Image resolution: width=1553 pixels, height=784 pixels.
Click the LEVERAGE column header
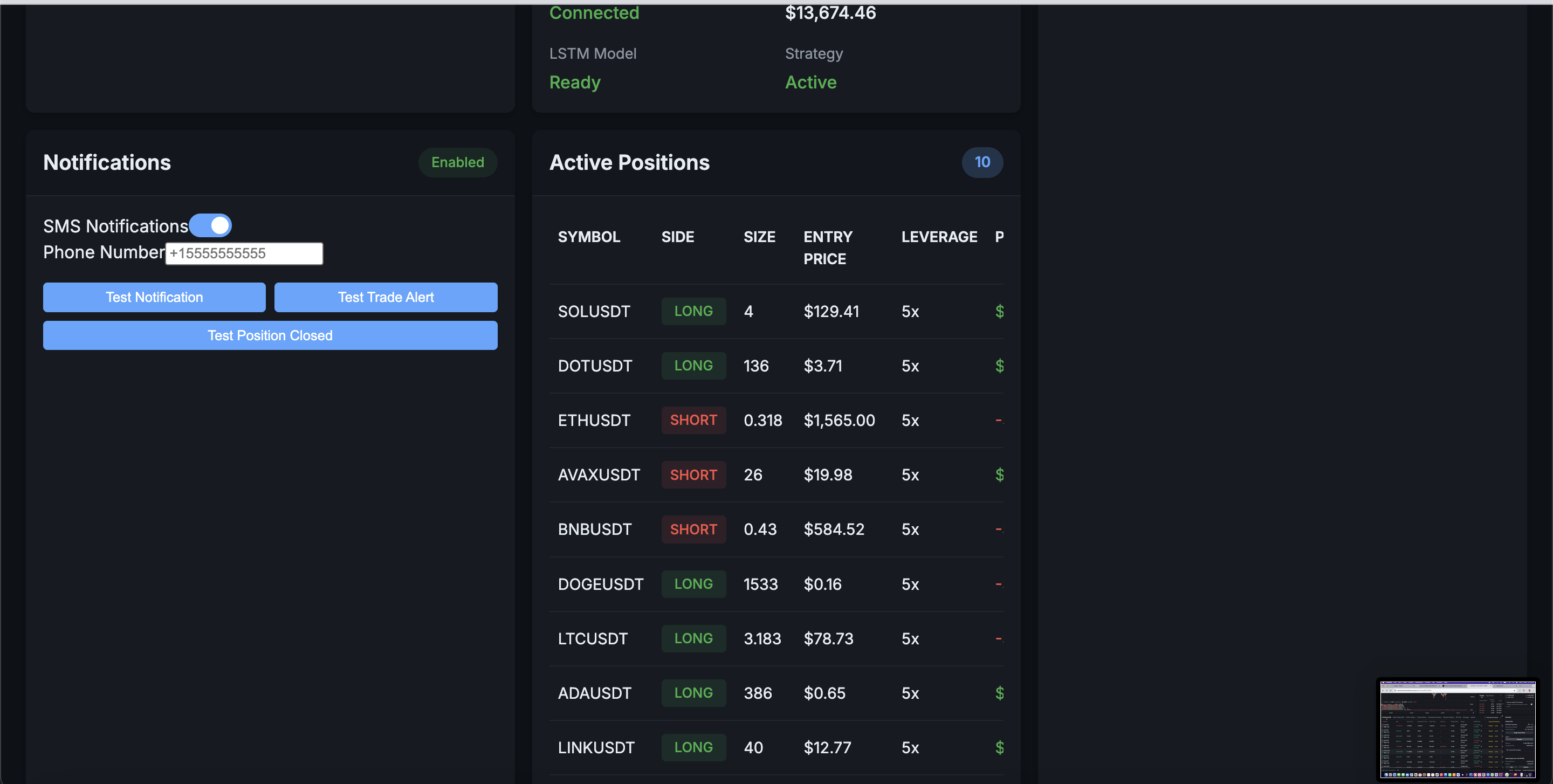click(x=939, y=237)
